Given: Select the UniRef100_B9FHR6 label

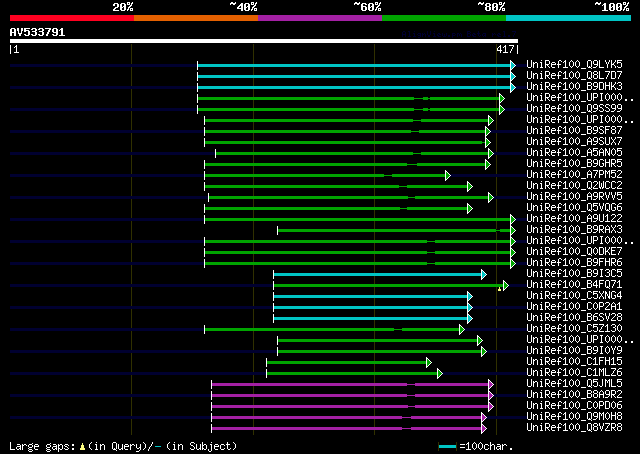Looking at the screenshot, I should (x=574, y=263).
